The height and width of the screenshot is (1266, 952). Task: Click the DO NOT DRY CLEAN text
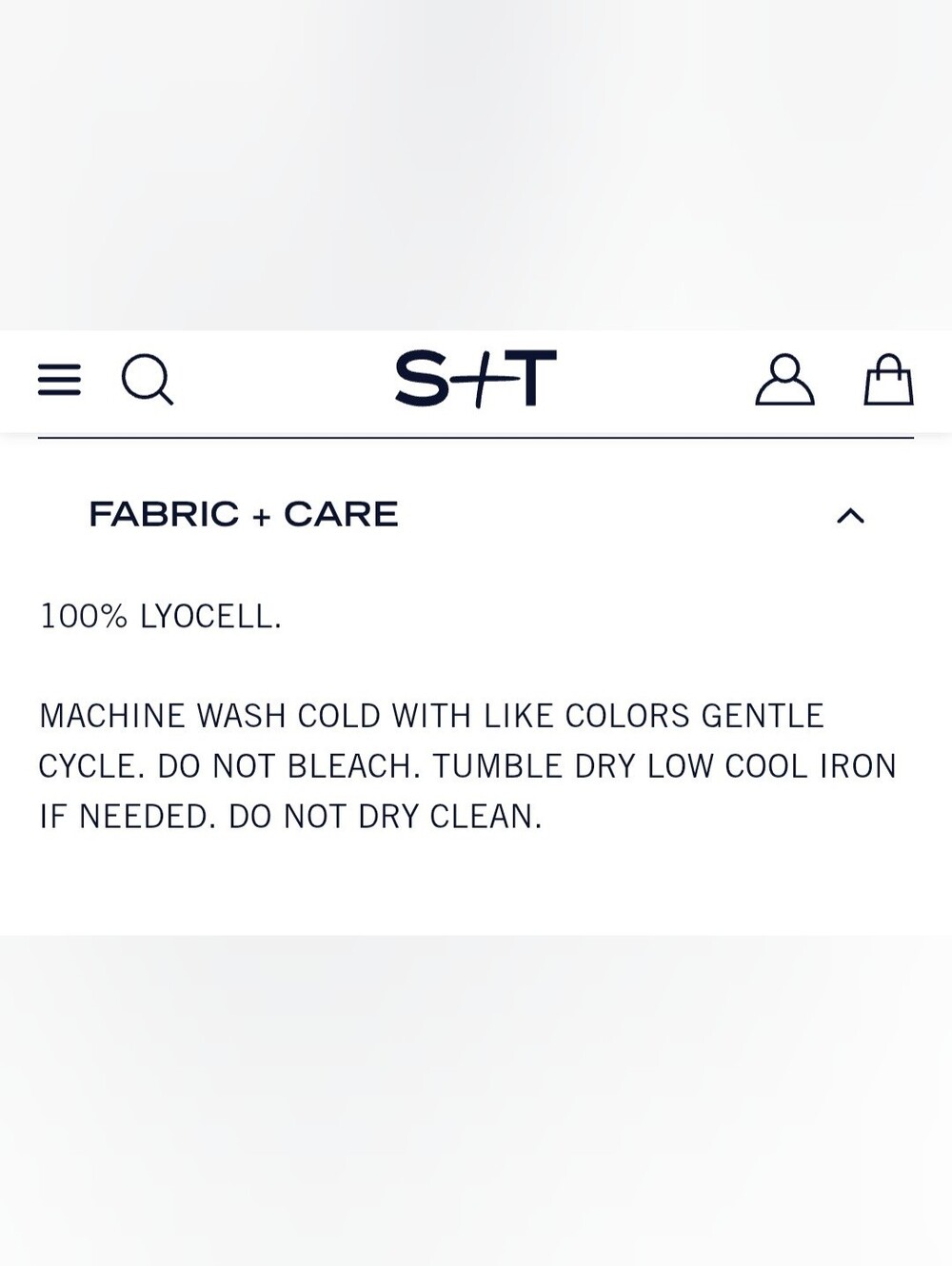click(x=385, y=817)
